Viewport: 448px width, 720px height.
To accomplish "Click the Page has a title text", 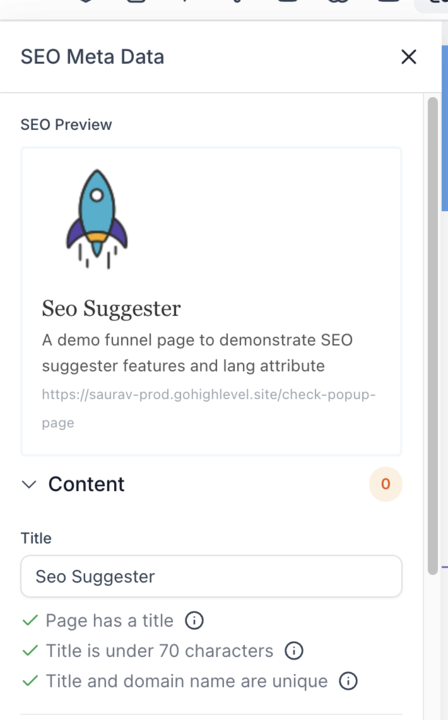I will click(110, 621).
